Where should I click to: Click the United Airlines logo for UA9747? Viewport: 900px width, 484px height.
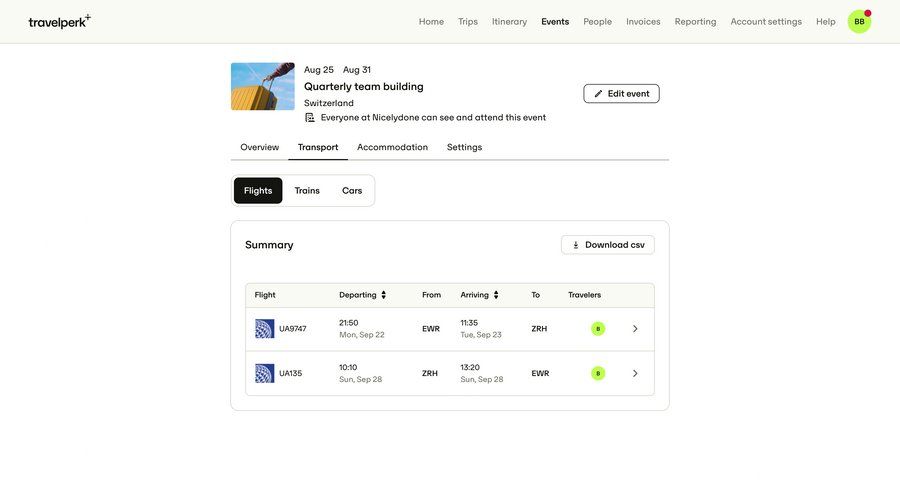click(x=265, y=329)
